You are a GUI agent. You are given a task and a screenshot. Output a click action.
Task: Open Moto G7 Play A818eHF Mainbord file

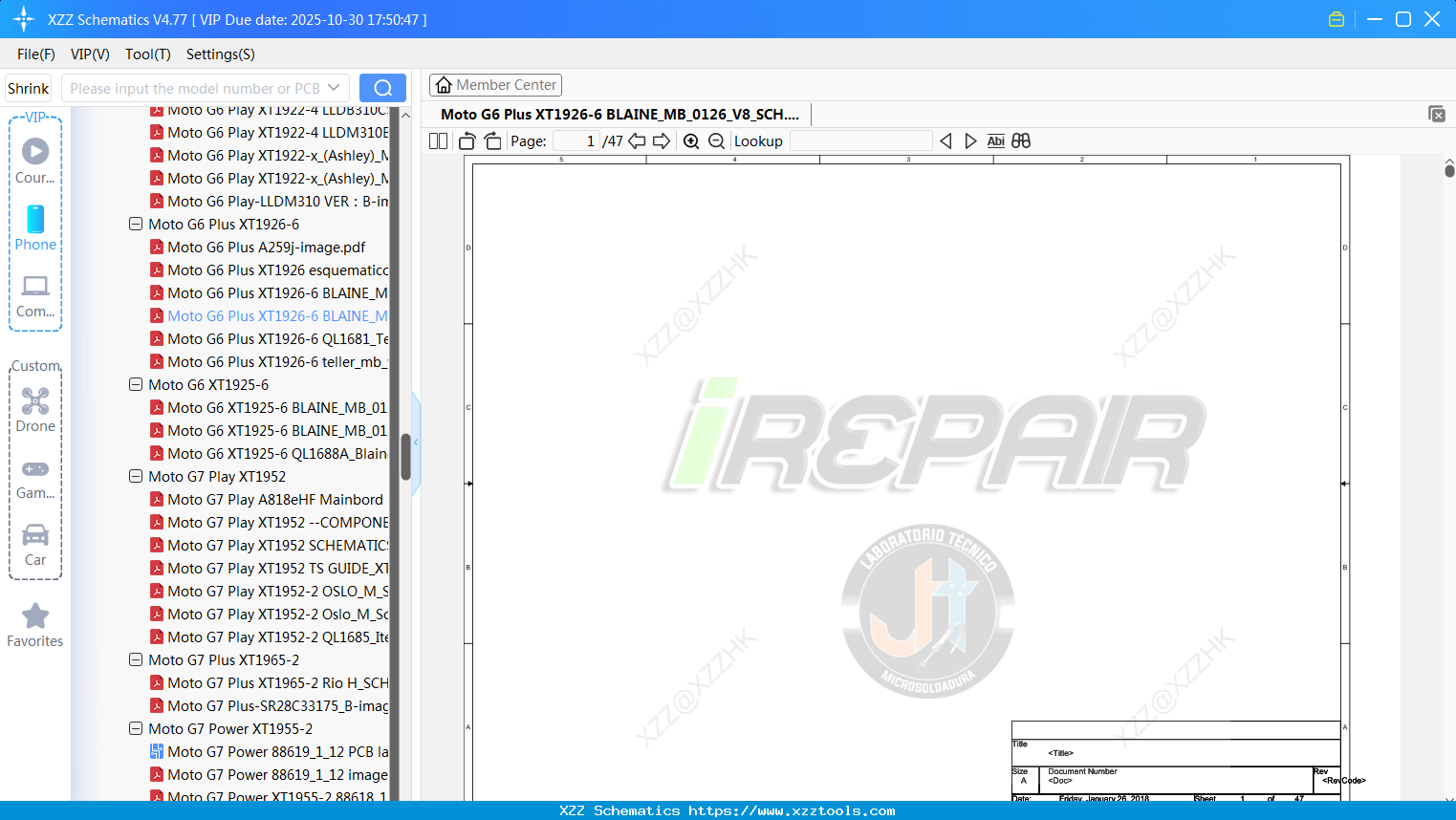[267, 500]
